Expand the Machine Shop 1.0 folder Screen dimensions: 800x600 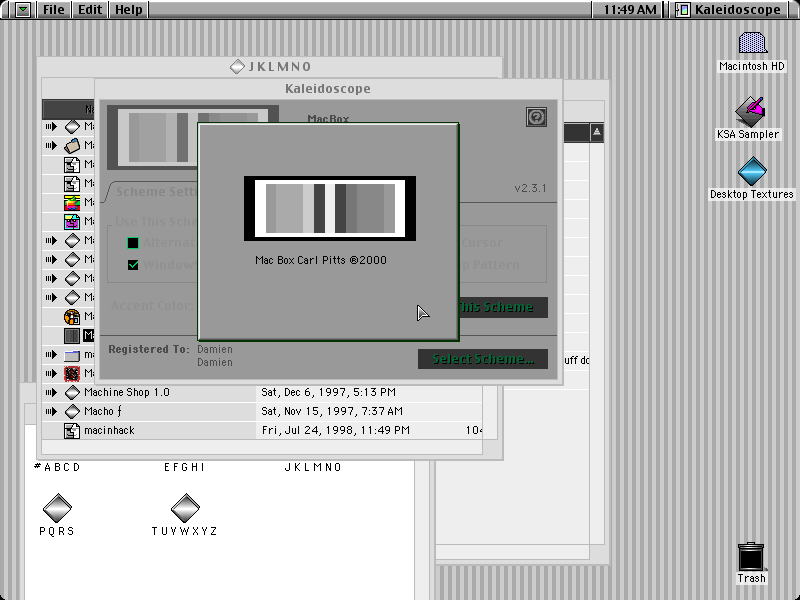[x=51, y=392]
